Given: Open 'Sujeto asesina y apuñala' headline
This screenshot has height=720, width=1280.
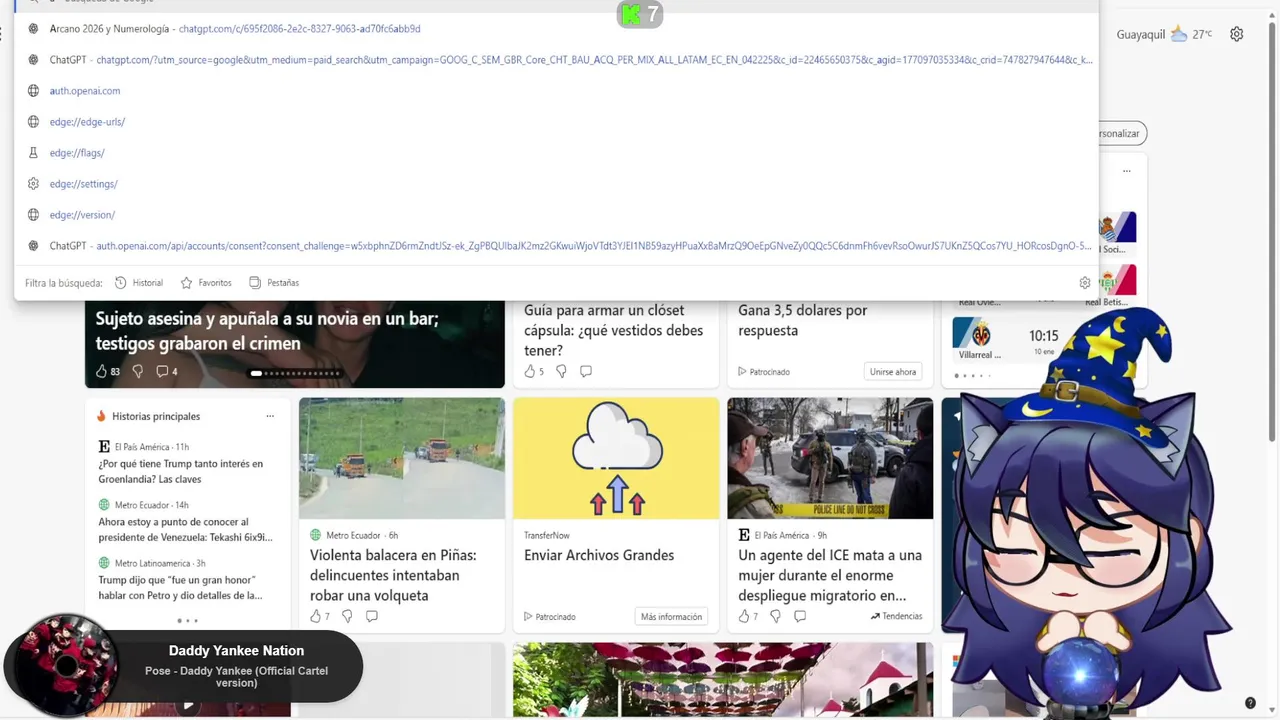Looking at the screenshot, I should pyautogui.click(x=267, y=331).
